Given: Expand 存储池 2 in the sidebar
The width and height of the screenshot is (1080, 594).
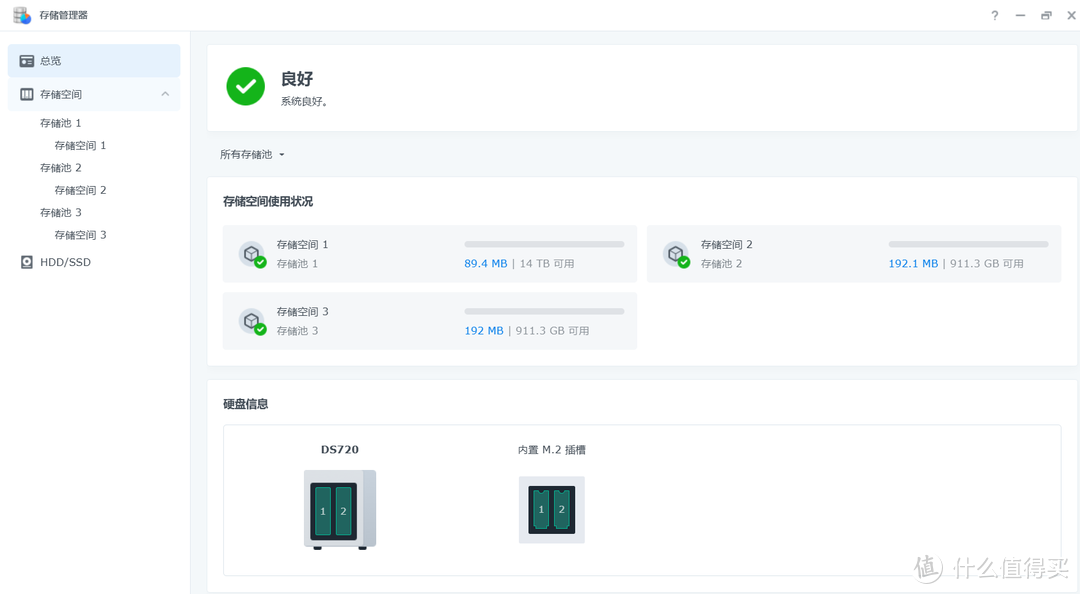Looking at the screenshot, I should (60, 167).
